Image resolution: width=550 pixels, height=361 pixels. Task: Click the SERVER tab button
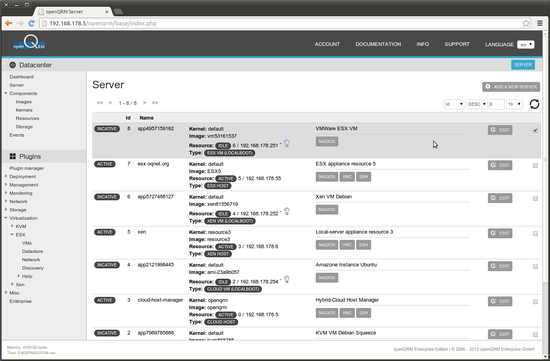coord(523,65)
